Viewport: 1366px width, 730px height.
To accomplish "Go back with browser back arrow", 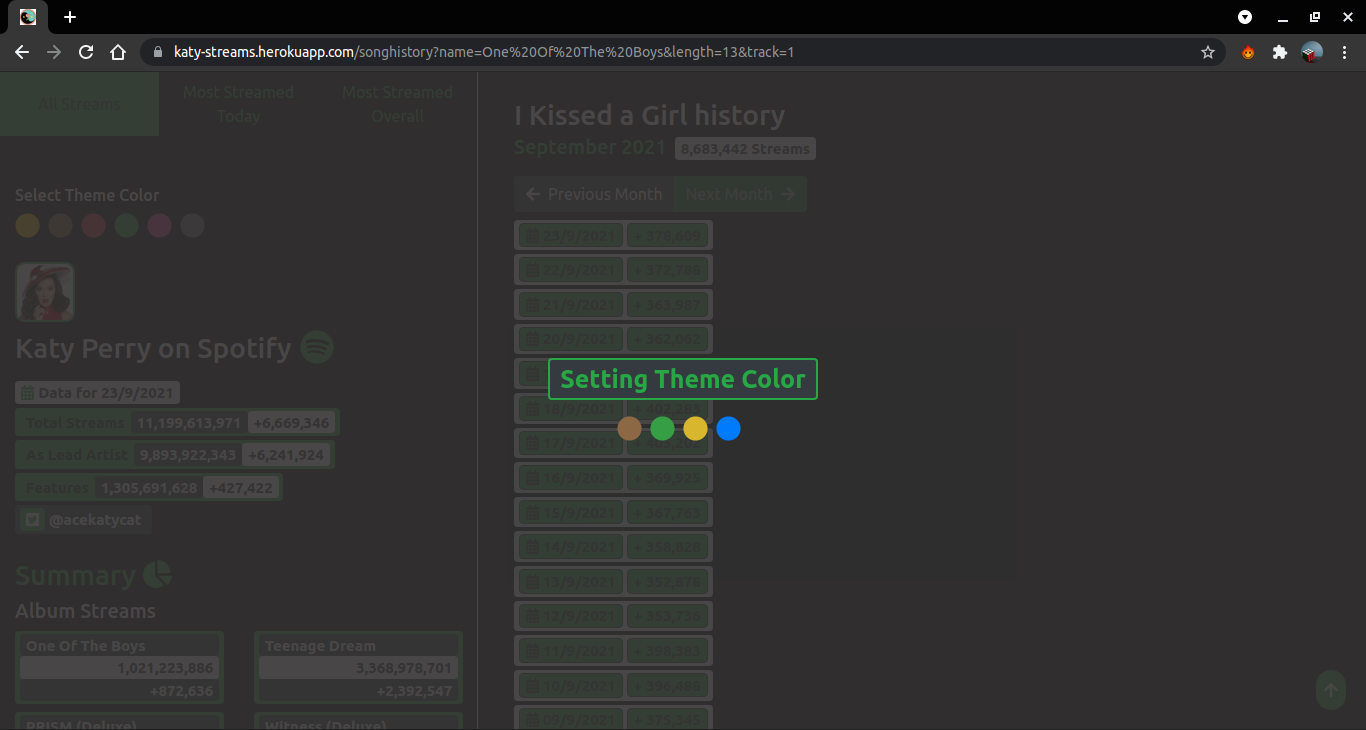I will coord(22,52).
